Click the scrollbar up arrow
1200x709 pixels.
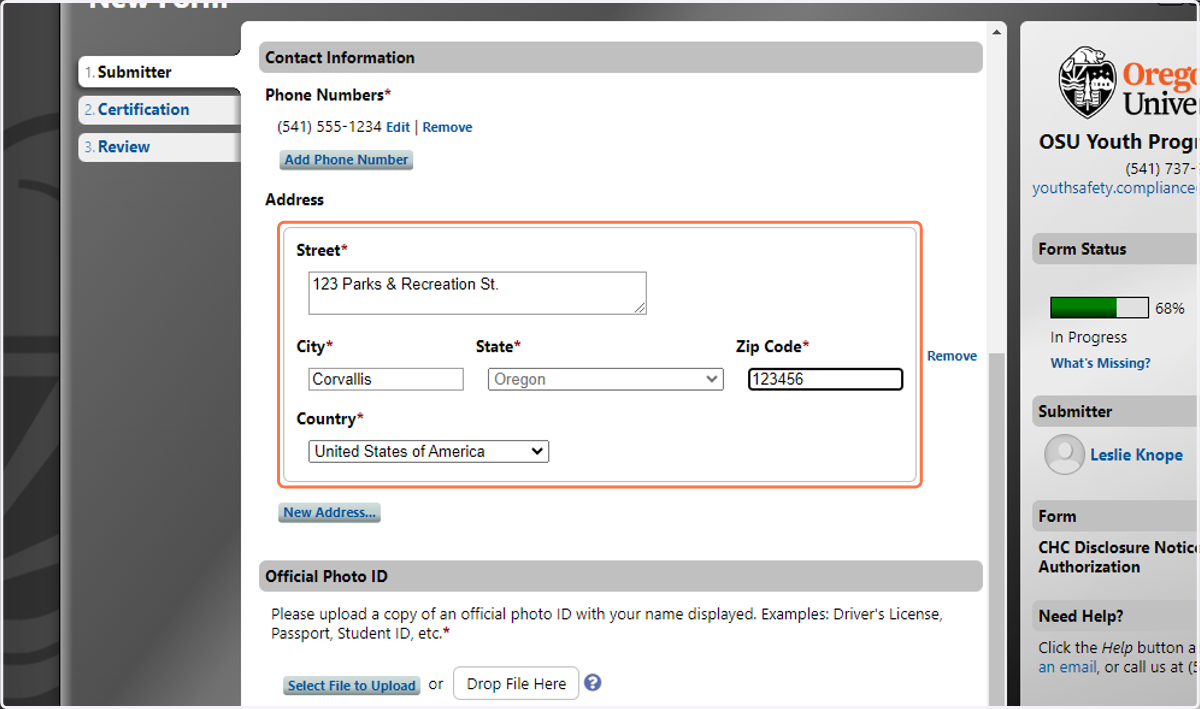point(997,31)
